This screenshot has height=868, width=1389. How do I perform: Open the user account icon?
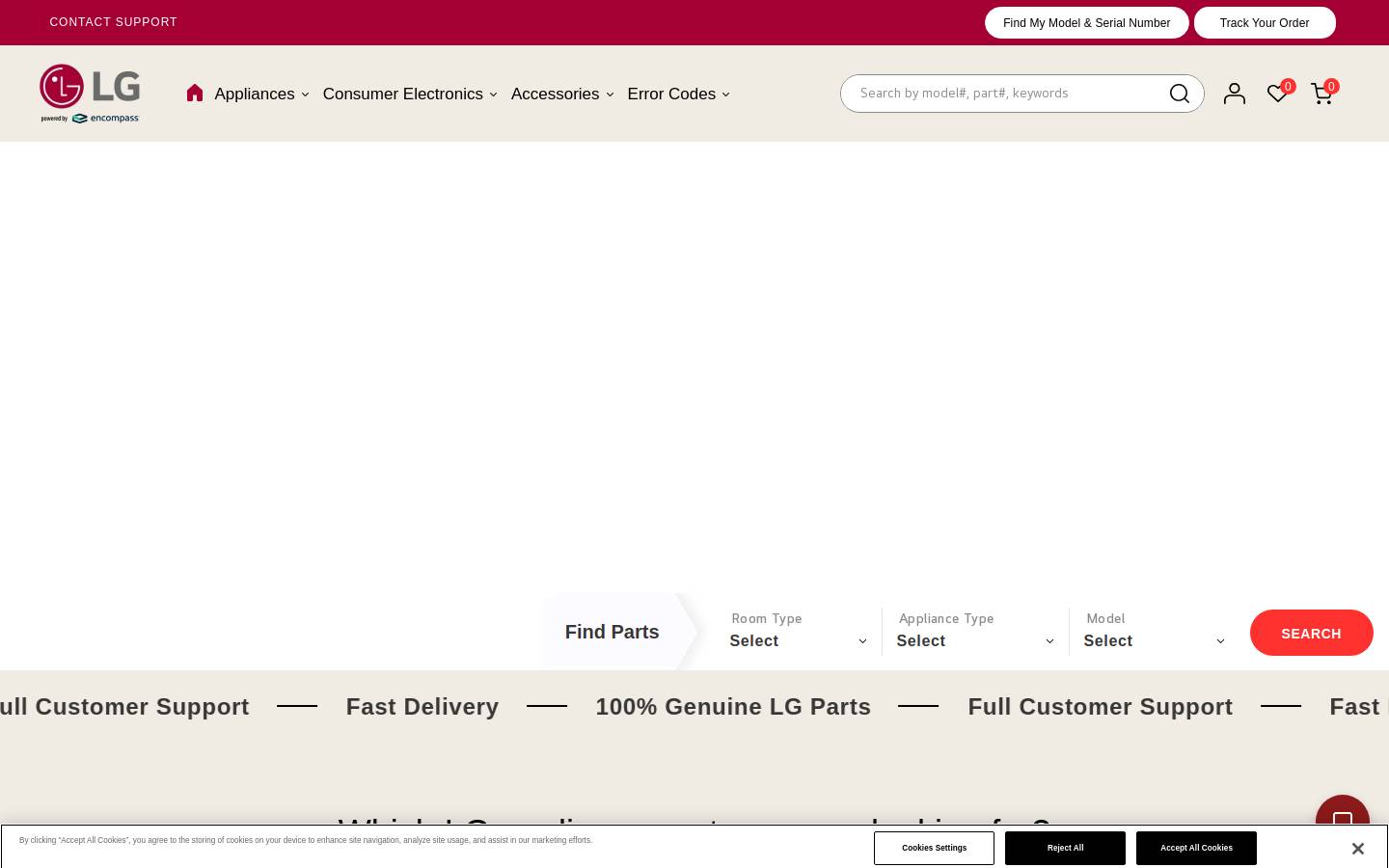tap(1235, 94)
